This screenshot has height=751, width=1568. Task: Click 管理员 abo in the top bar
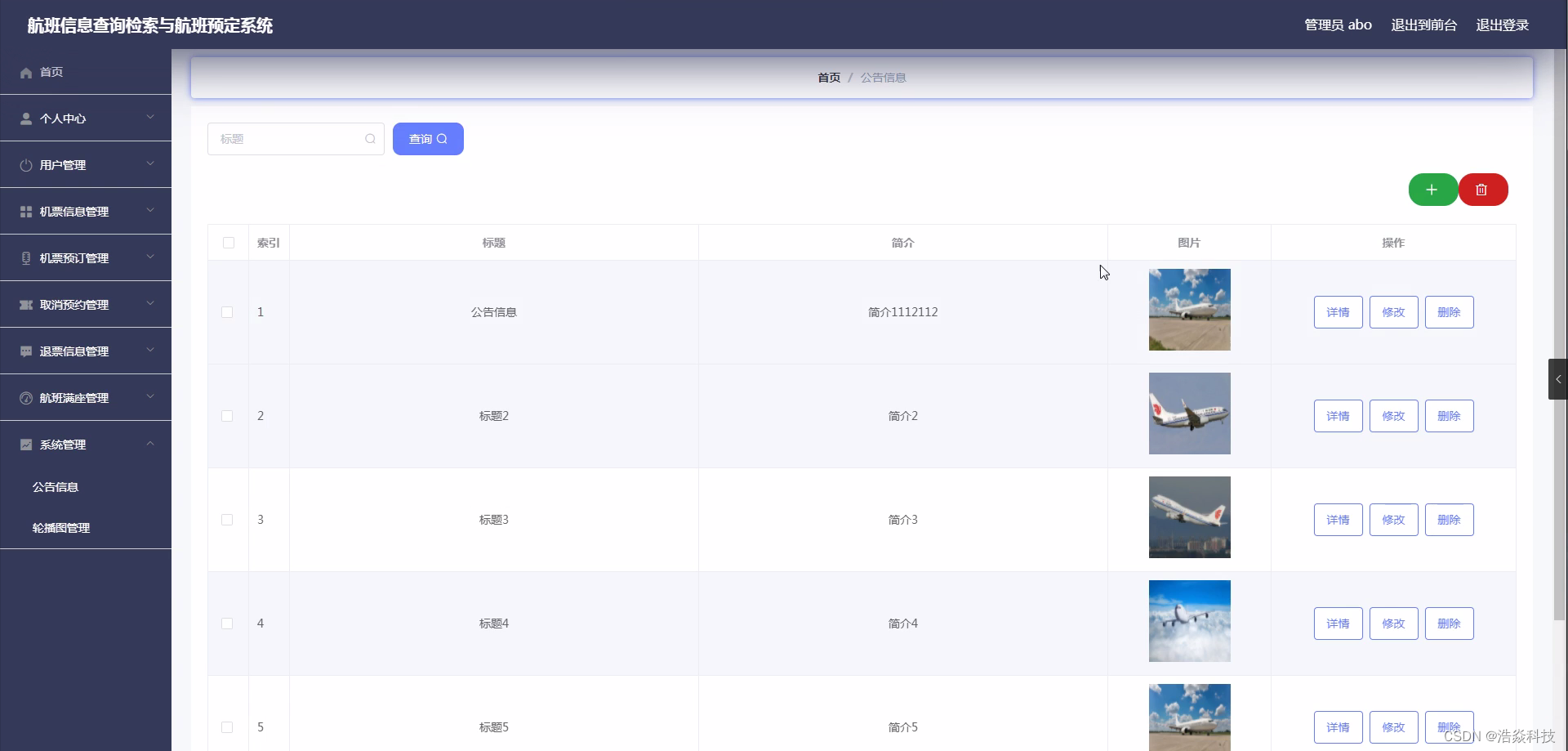pyautogui.click(x=1338, y=25)
